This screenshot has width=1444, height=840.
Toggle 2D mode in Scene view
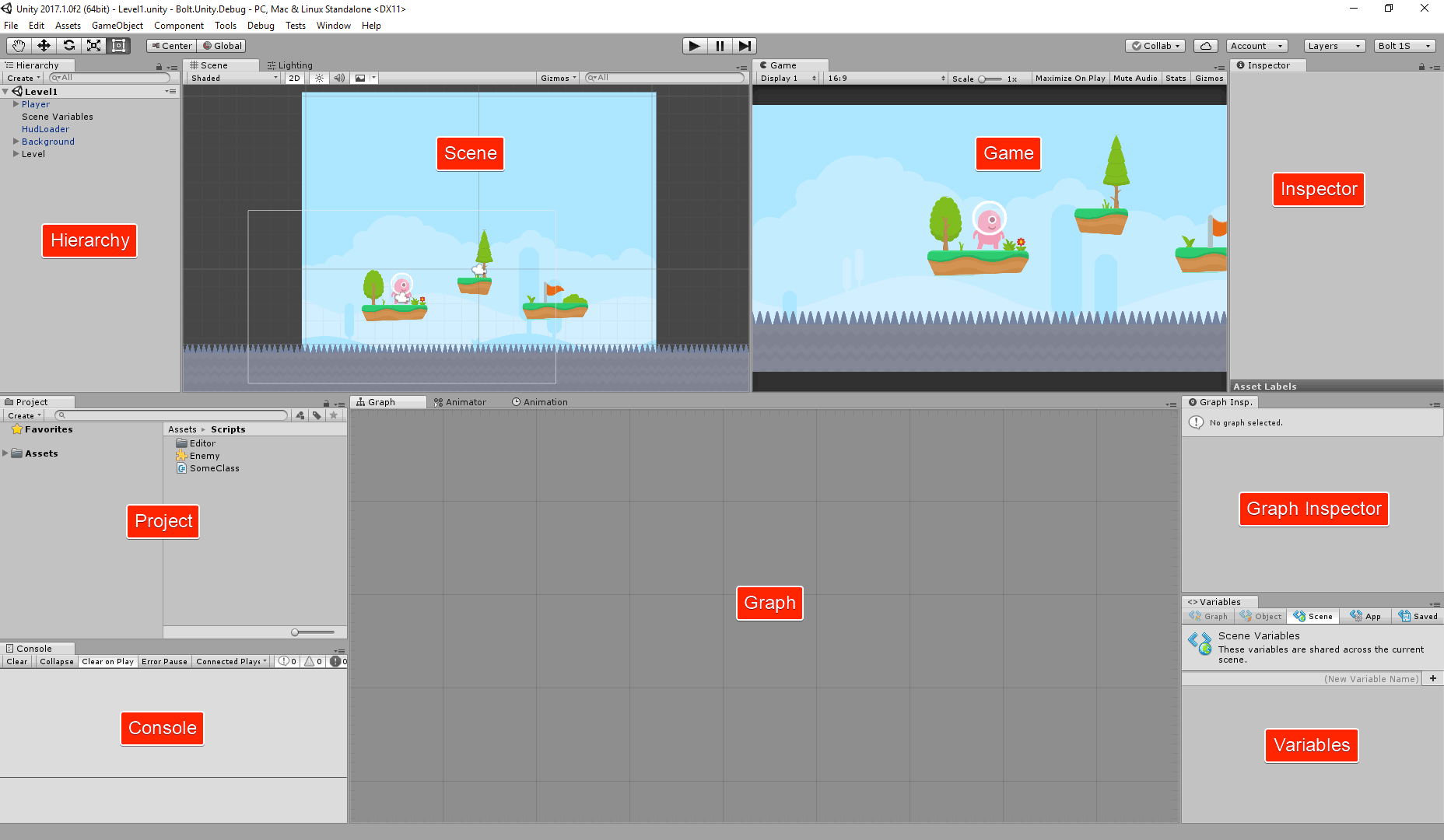294,78
